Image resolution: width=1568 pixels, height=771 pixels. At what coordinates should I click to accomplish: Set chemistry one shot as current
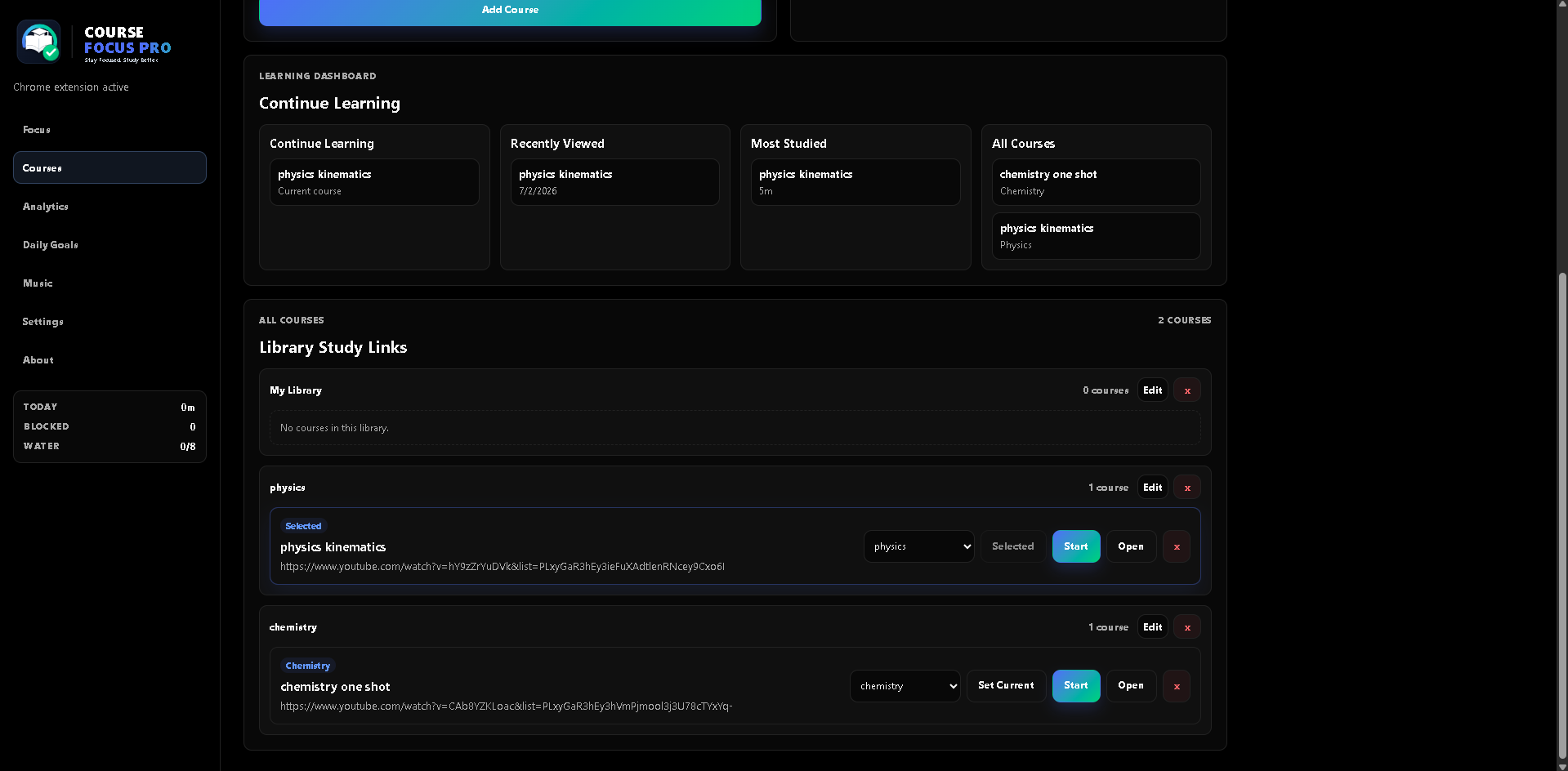click(1007, 686)
